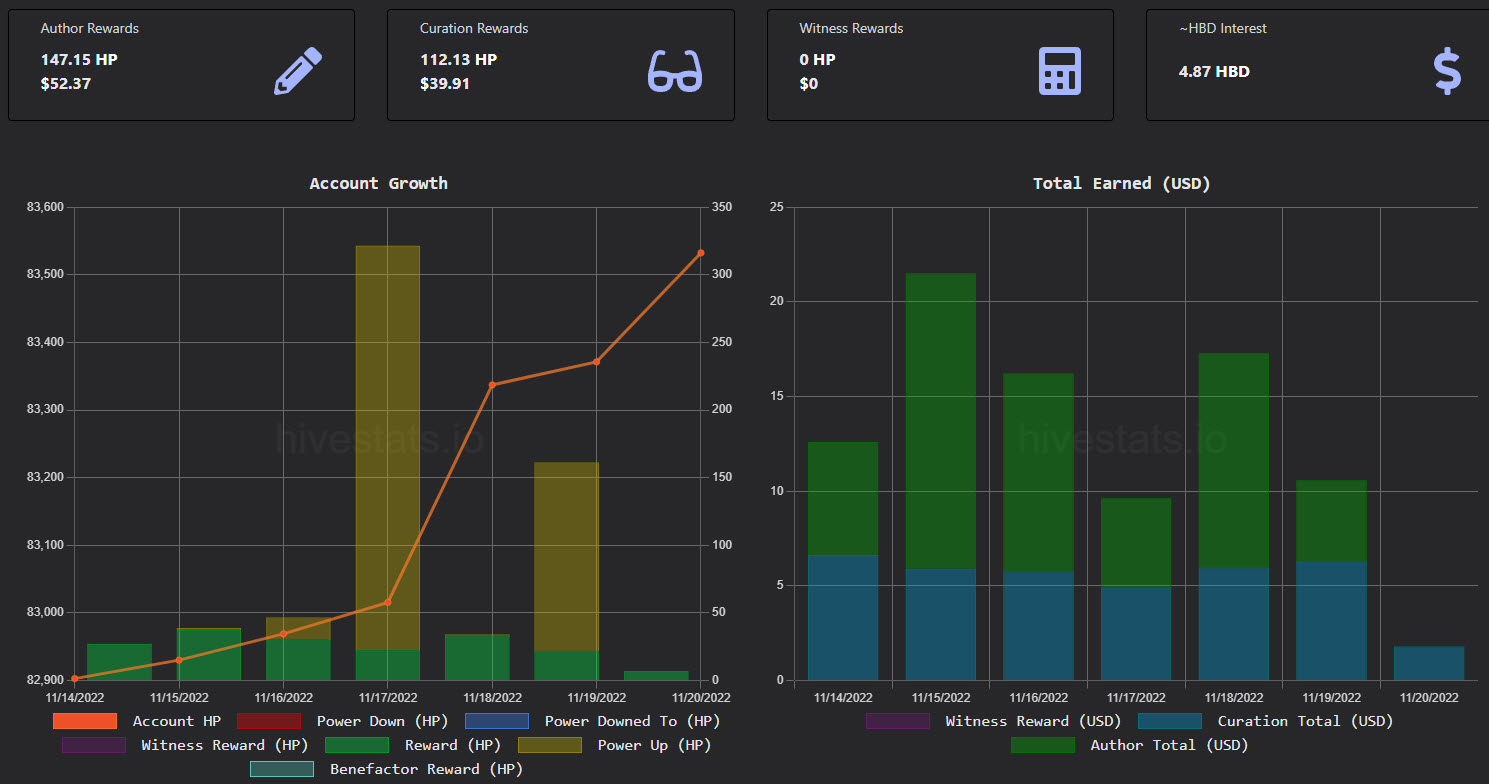Click the Curation Rewards card heading

click(474, 28)
